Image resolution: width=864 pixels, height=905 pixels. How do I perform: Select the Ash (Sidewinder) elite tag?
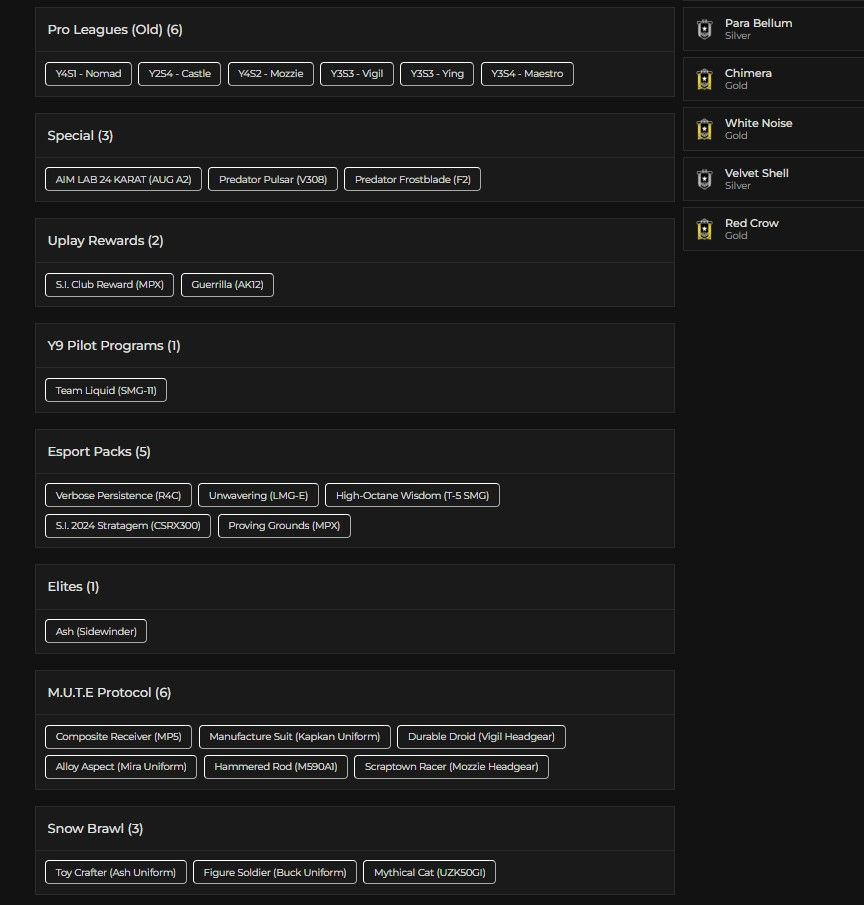click(x=96, y=631)
